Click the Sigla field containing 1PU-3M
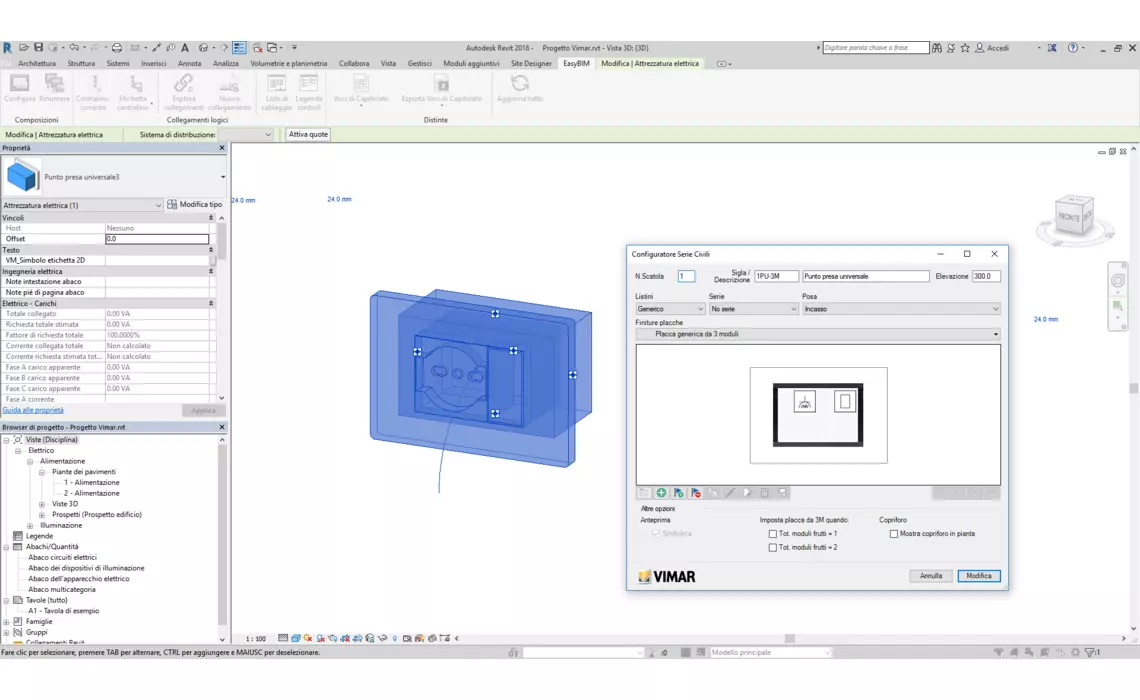 coord(776,276)
